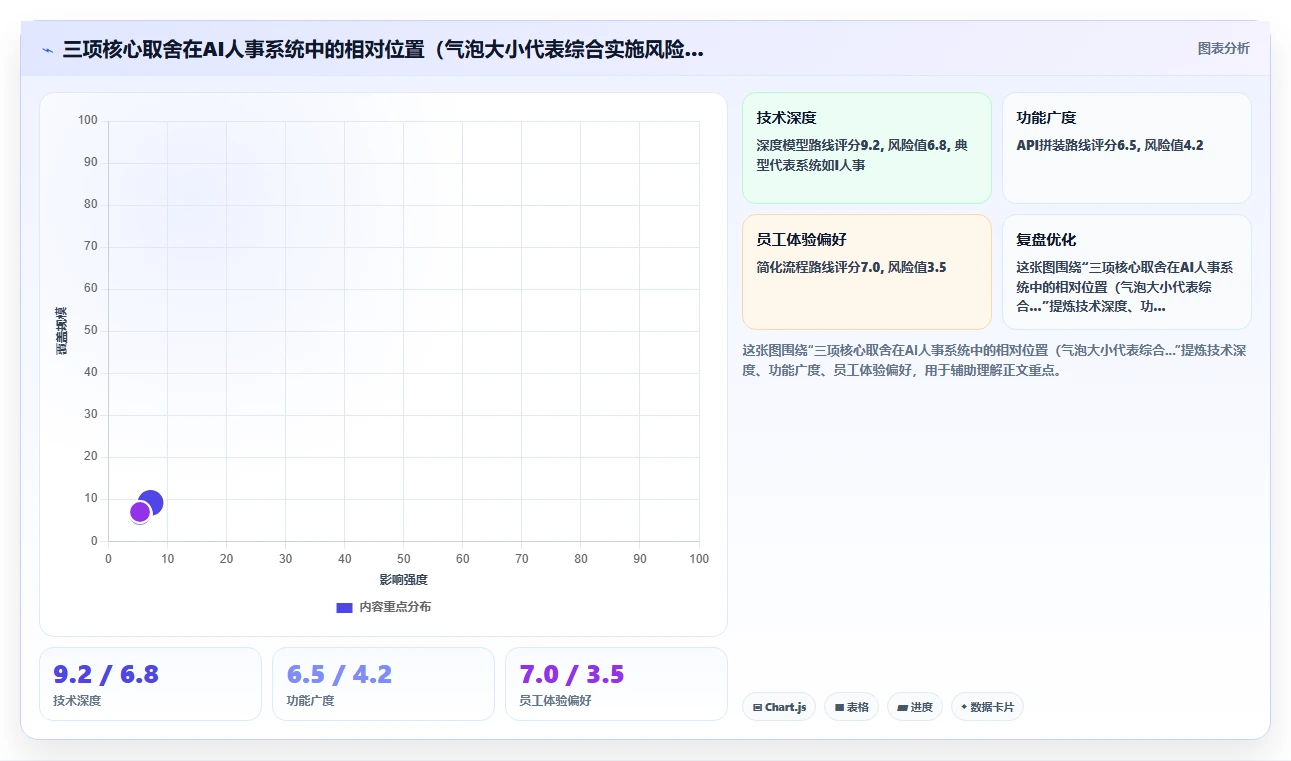Click the Chart.js tag
1291x761 pixels.
coord(779,707)
